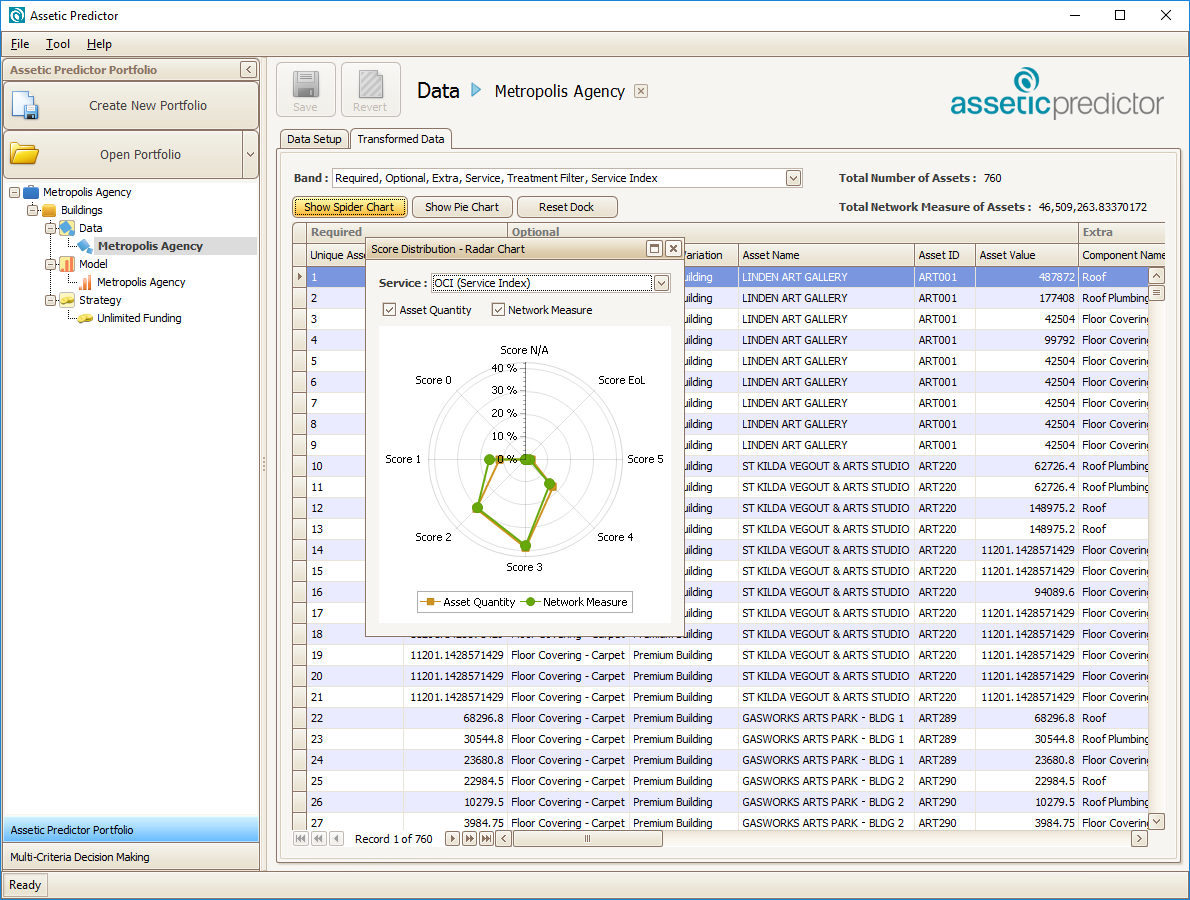Go to the previous page of records
The image size is (1190, 900).
tap(319, 839)
